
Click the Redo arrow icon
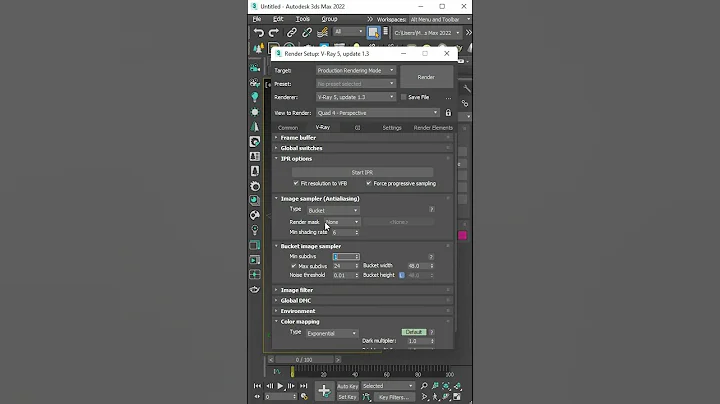point(274,33)
